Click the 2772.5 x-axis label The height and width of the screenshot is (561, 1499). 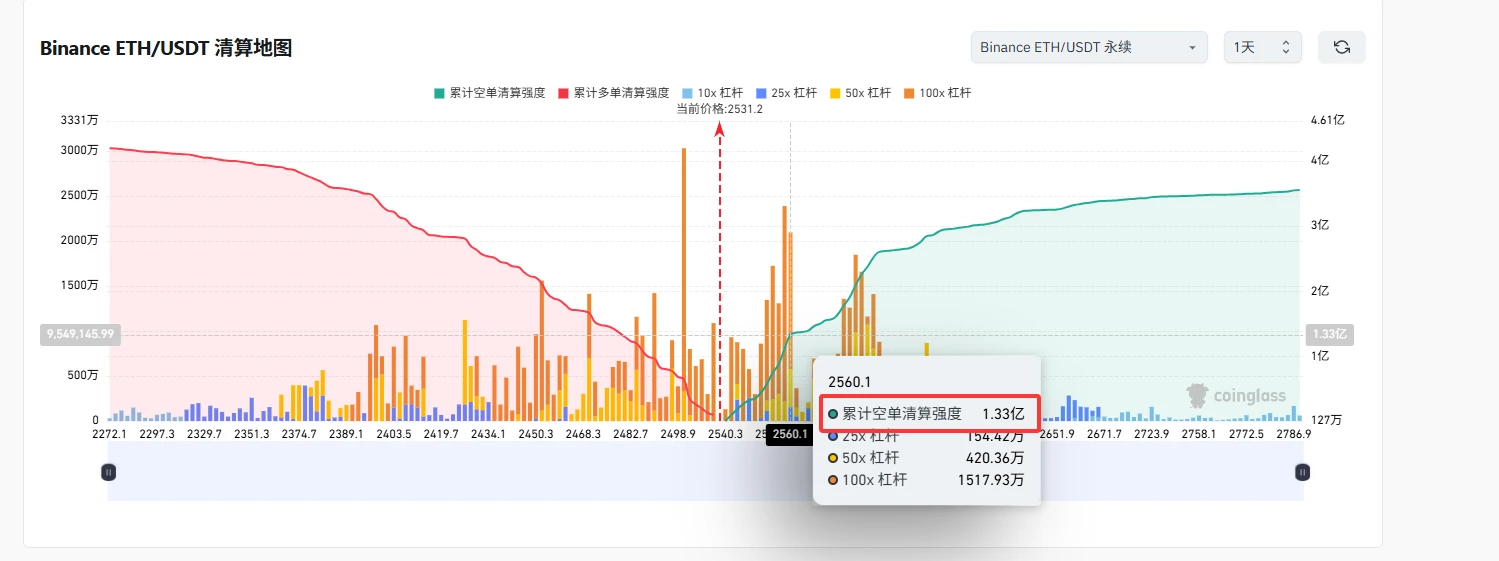click(1247, 434)
